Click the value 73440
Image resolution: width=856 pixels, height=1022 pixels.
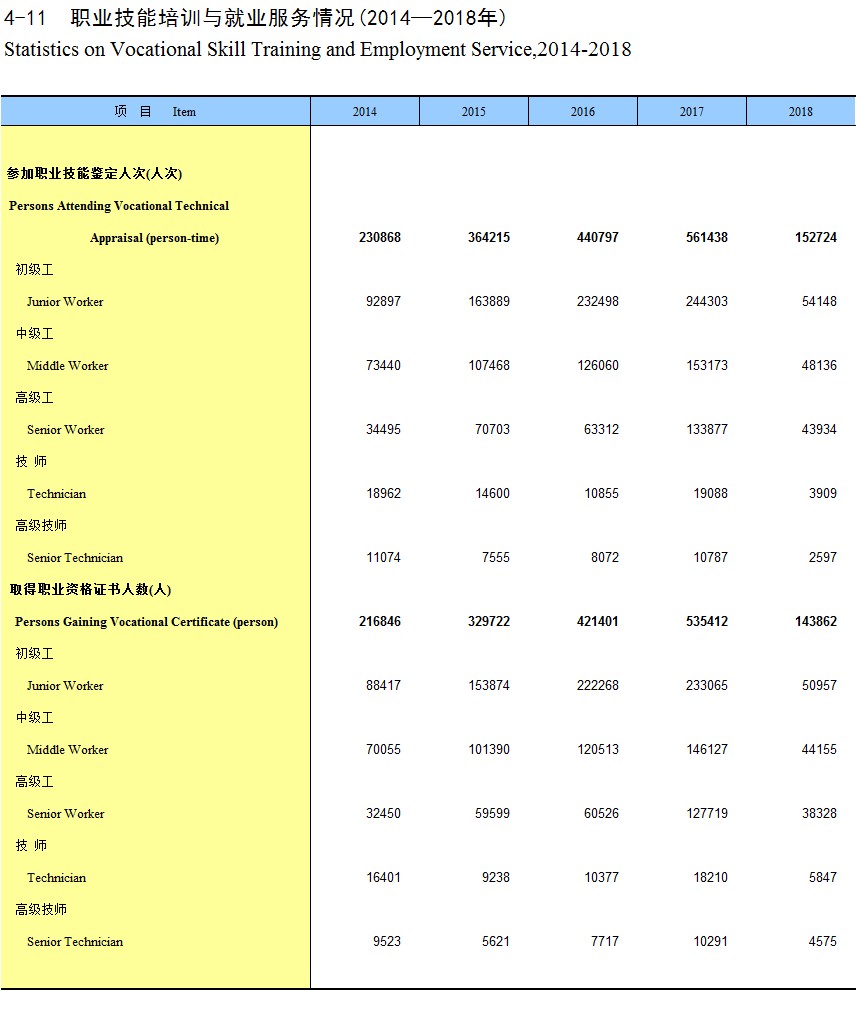click(383, 365)
